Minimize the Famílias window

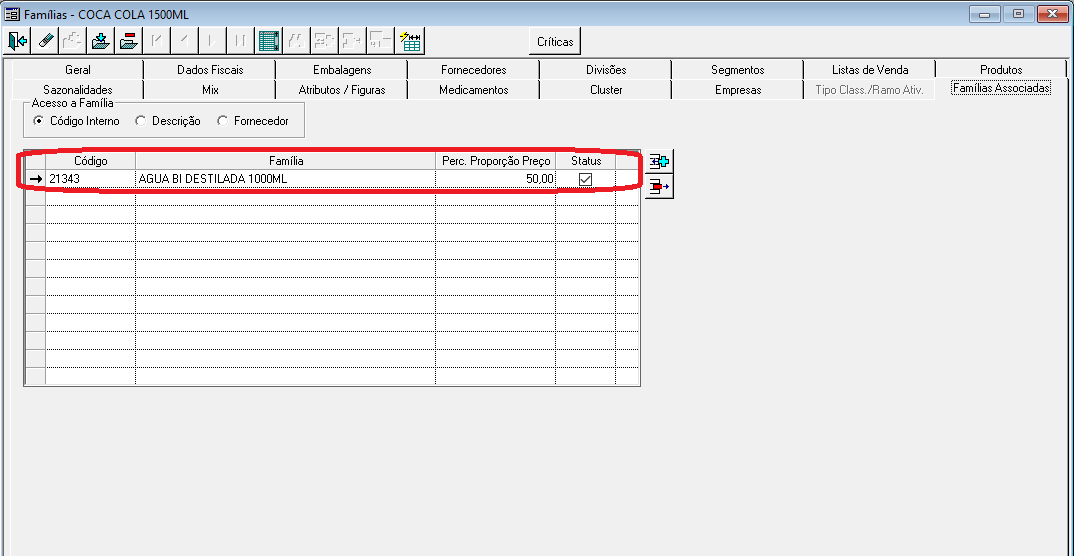point(985,13)
